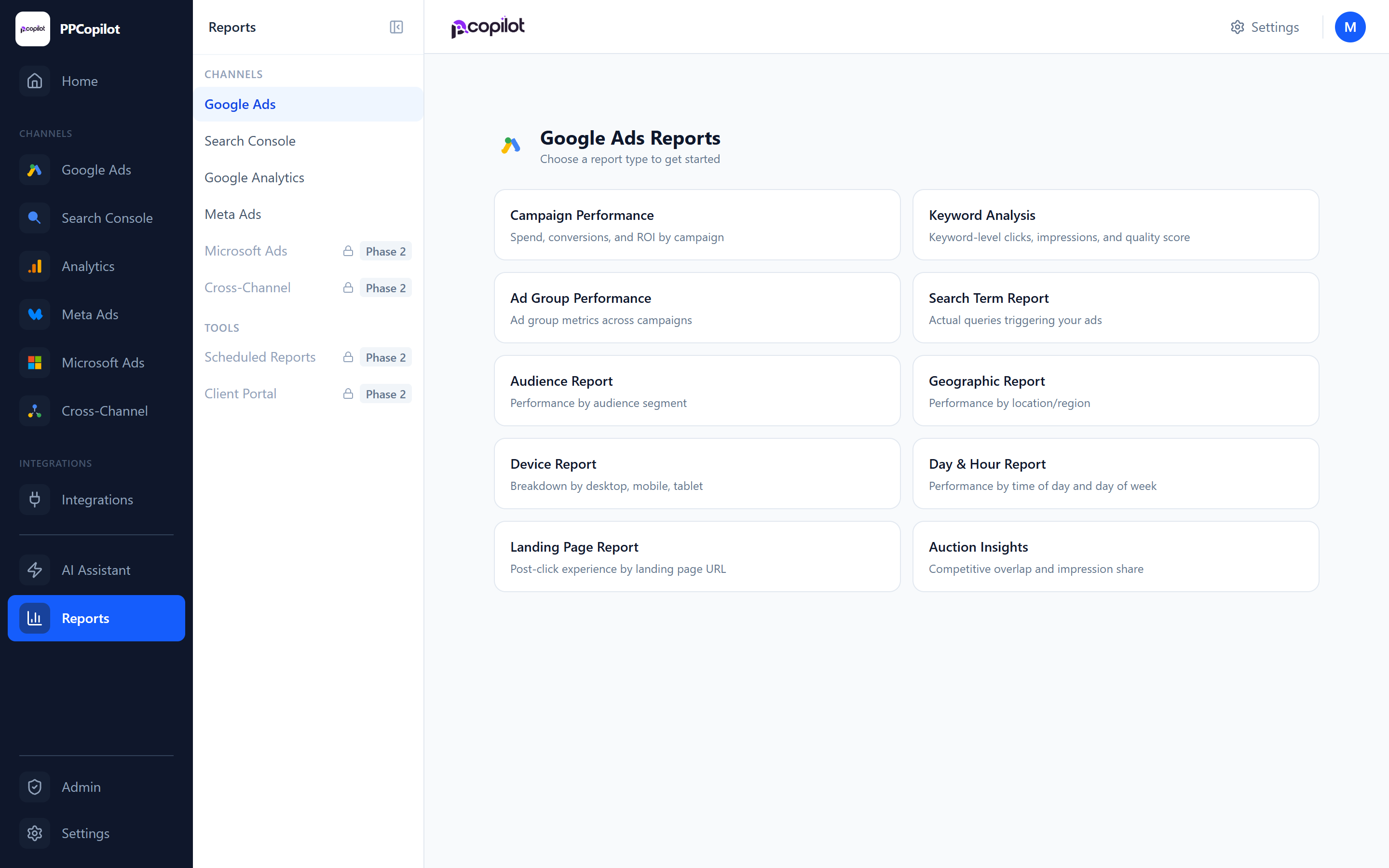This screenshot has width=1389, height=868.
Task: Select the Reports chart icon
Action: point(34,618)
